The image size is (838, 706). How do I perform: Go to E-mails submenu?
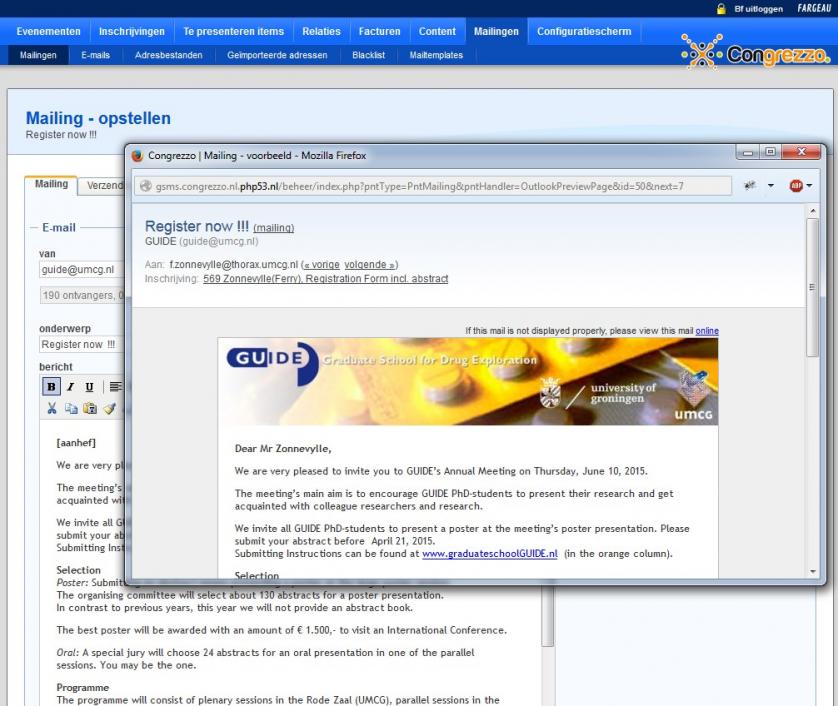(x=96, y=55)
